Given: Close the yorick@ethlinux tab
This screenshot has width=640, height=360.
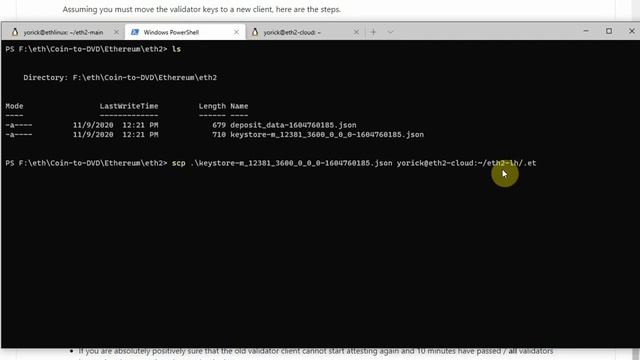Looking at the screenshot, I should click(x=116, y=32).
